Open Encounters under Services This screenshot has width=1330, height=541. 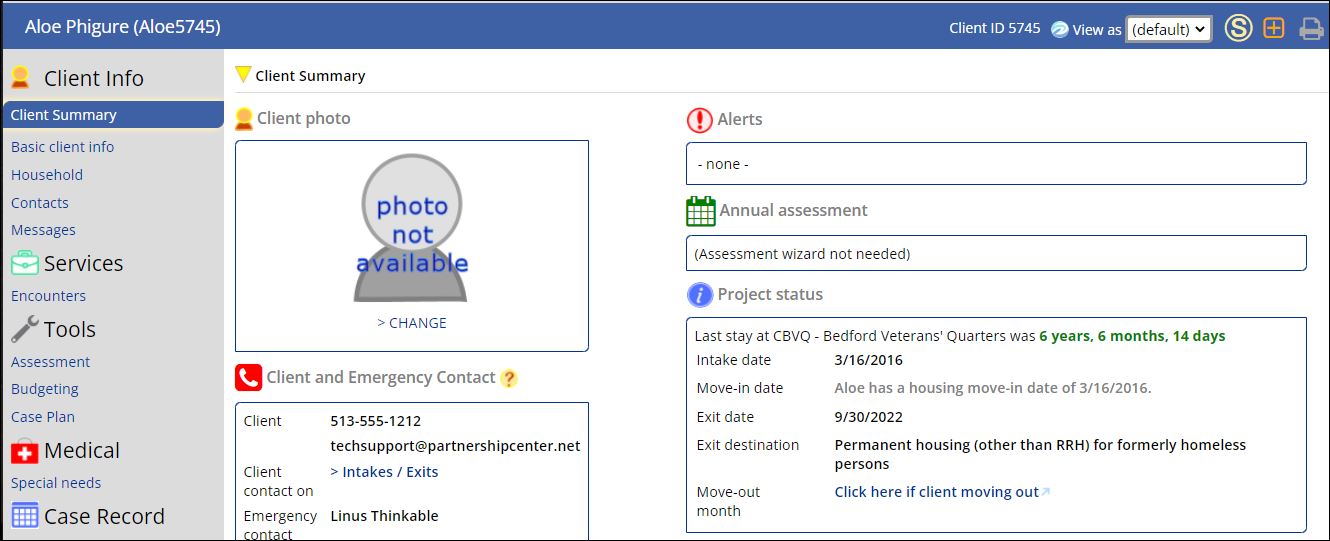[x=48, y=296]
